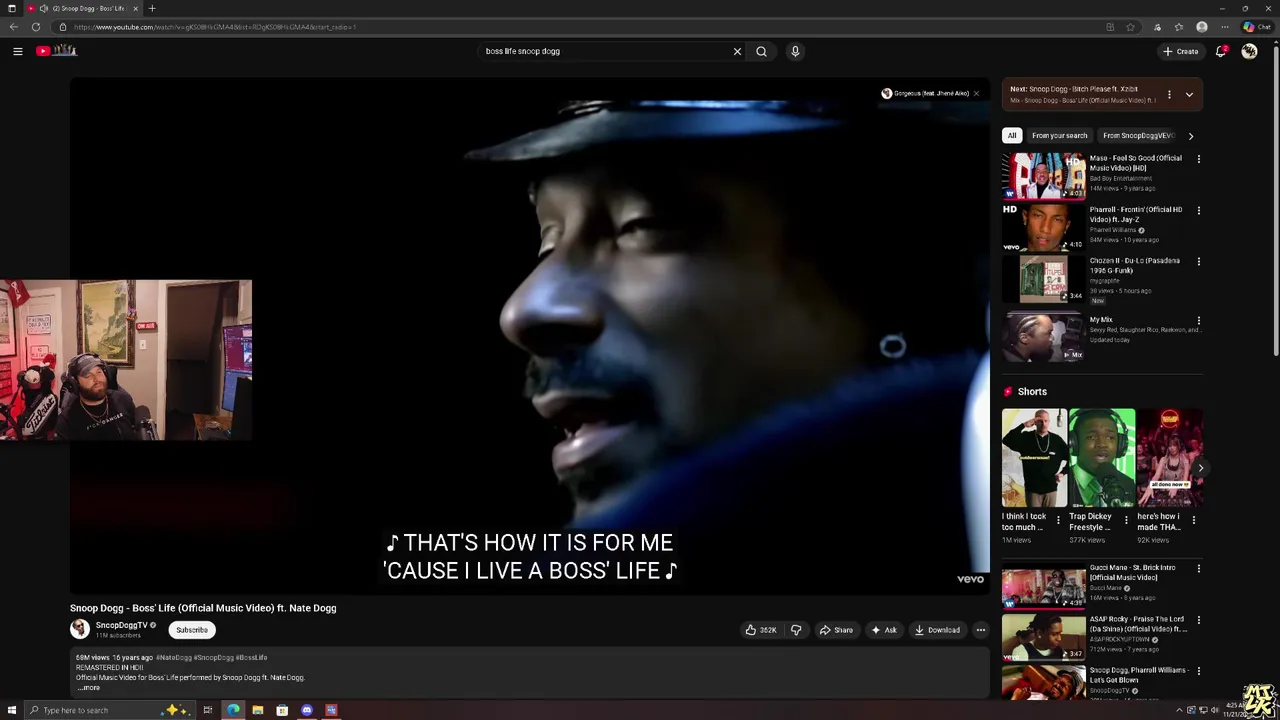Open Pharrell - Frontin' video thumbnail
Viewport: 1280px width, 720px height.
(1043, 228)
